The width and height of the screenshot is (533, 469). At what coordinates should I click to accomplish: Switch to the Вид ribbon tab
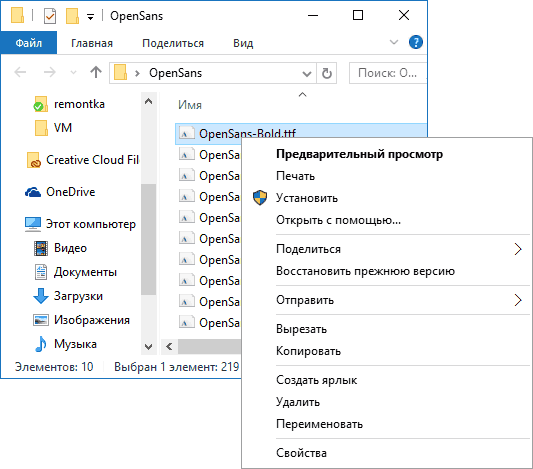pyautogui.click(x=243, y=43)
